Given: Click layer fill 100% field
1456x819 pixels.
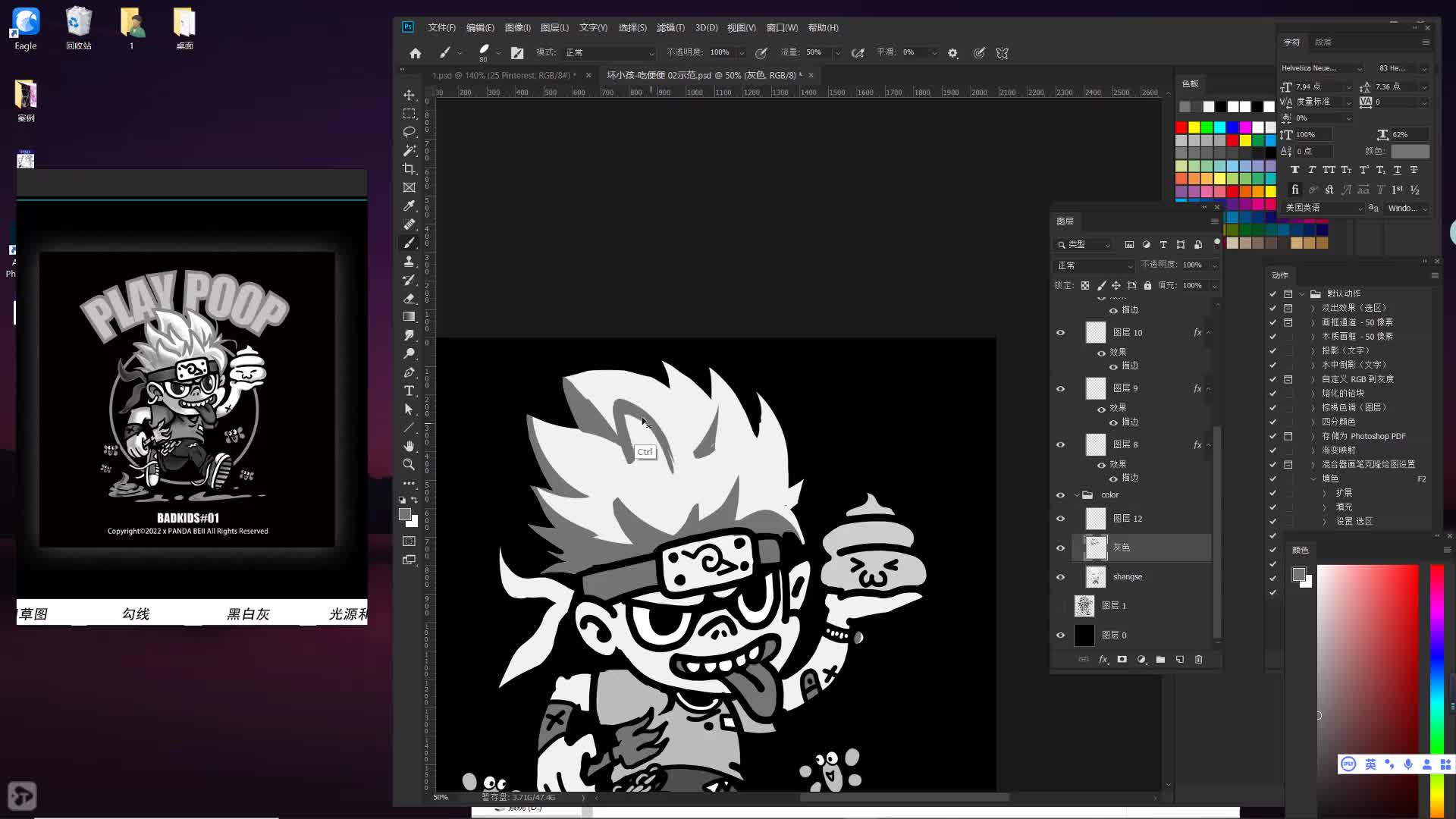Looking at the screenshot, I should click(x=1194, y=286).
